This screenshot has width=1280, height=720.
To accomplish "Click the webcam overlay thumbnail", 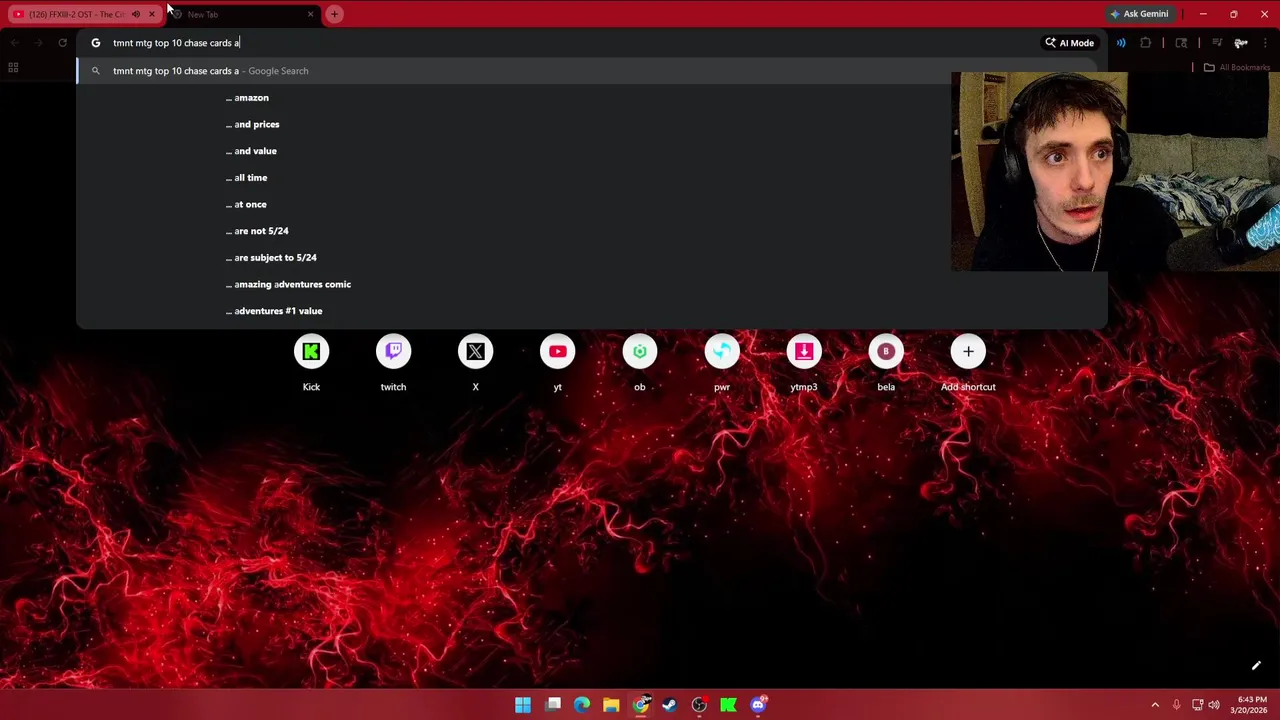I will pos(1115,171).
